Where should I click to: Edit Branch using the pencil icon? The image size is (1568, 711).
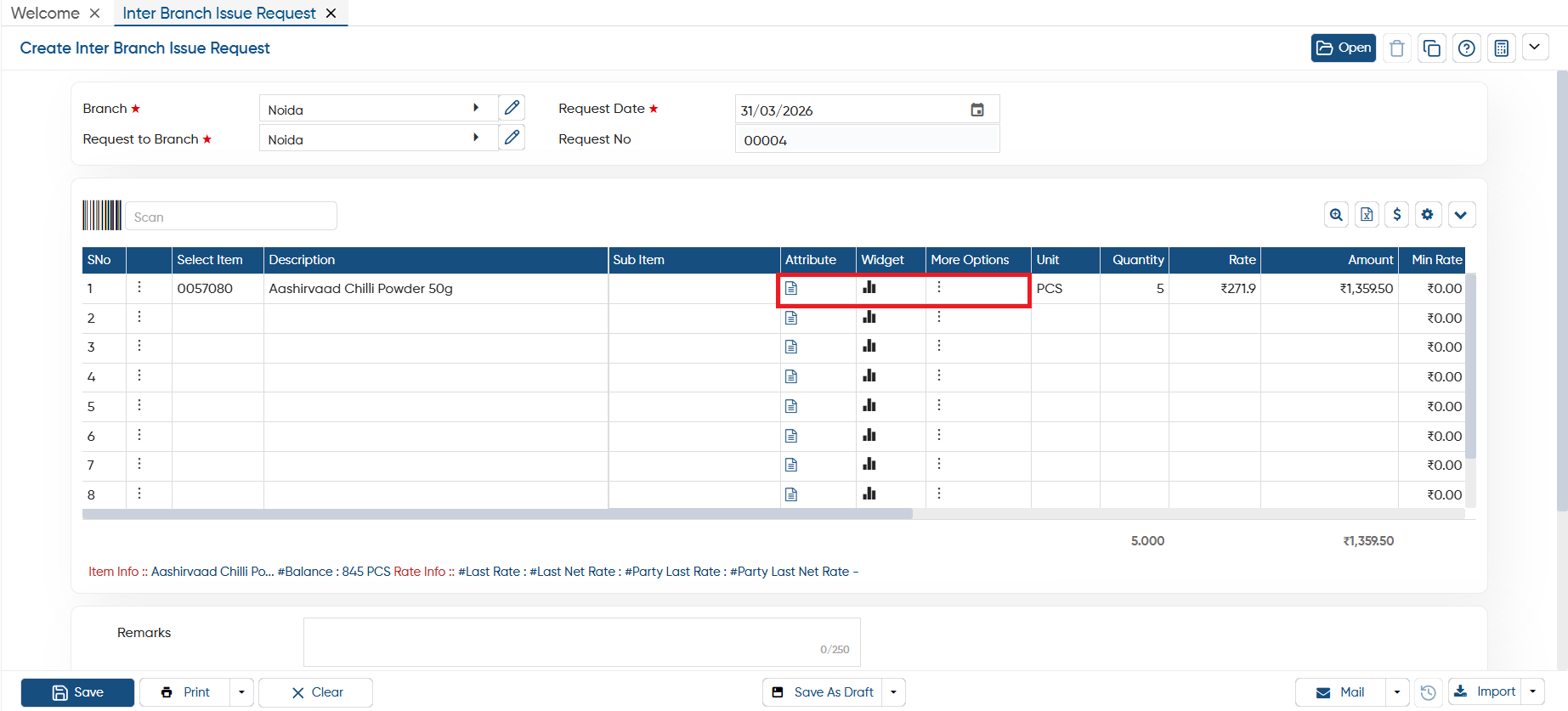(512, 108)
